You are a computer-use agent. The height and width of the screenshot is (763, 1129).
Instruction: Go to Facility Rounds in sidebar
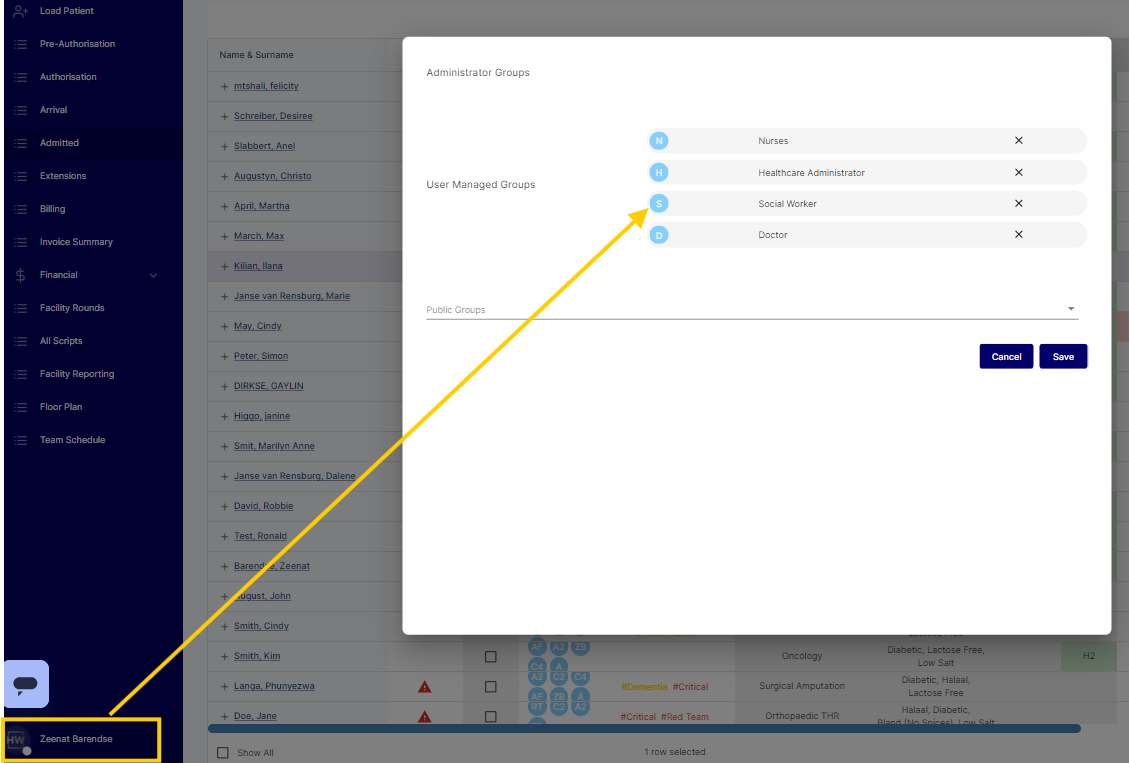pos(72,308)
